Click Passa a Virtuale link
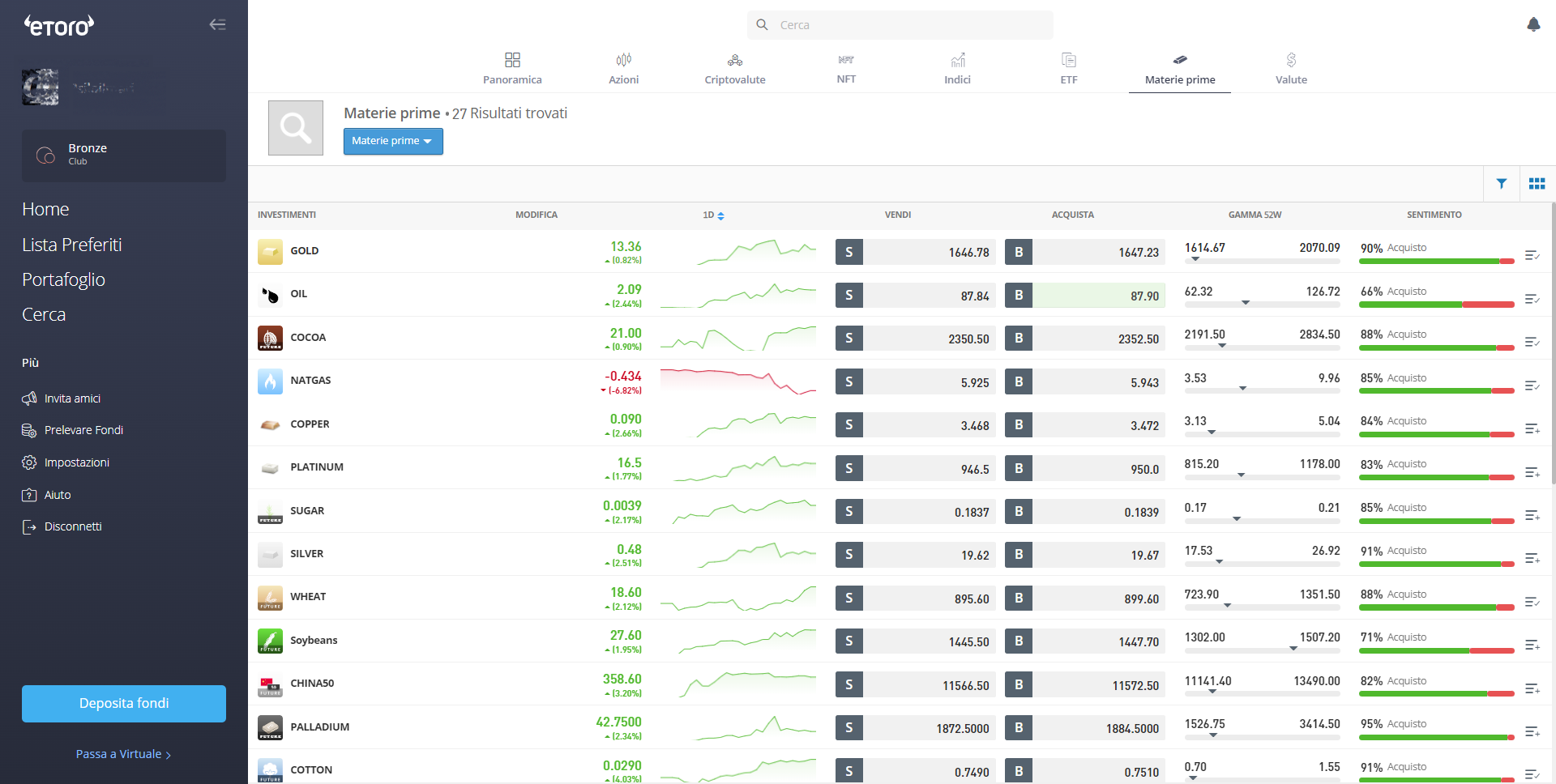1556x784 pixels. click(123, 754)
